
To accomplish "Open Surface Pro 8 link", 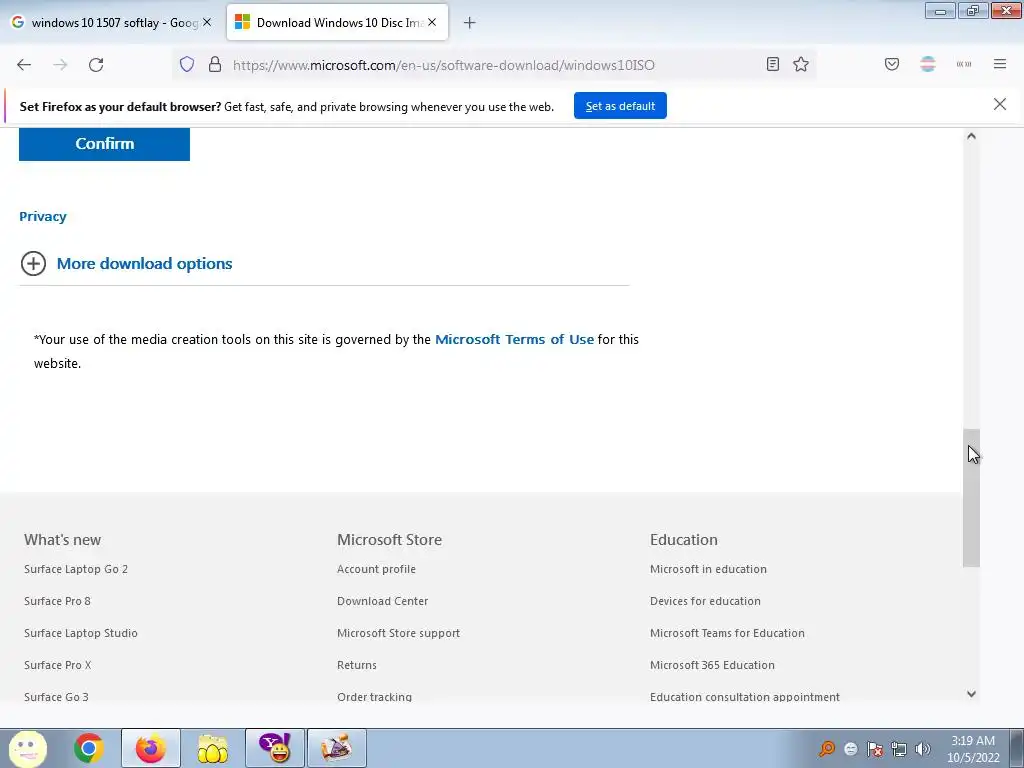I will 57,601.
